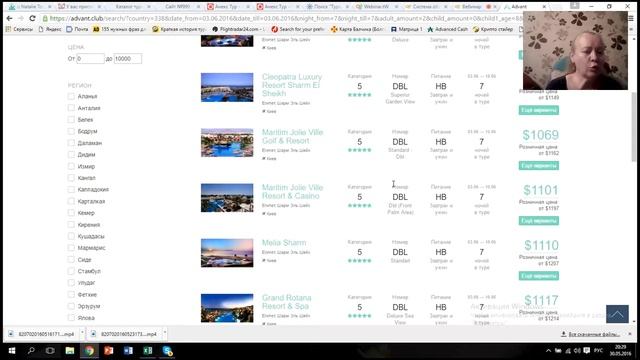This screenshot has width=640, height=360.
Task: Open Cleopatra Luxury Resort thumbnail image
Action: (227, 87)
